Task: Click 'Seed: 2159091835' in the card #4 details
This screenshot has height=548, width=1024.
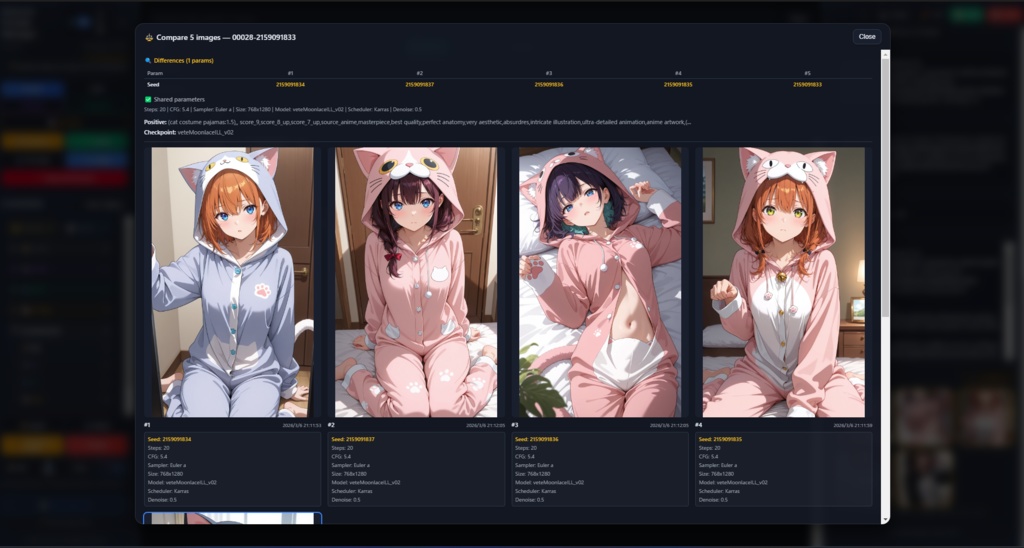Action: pos(720,440)
